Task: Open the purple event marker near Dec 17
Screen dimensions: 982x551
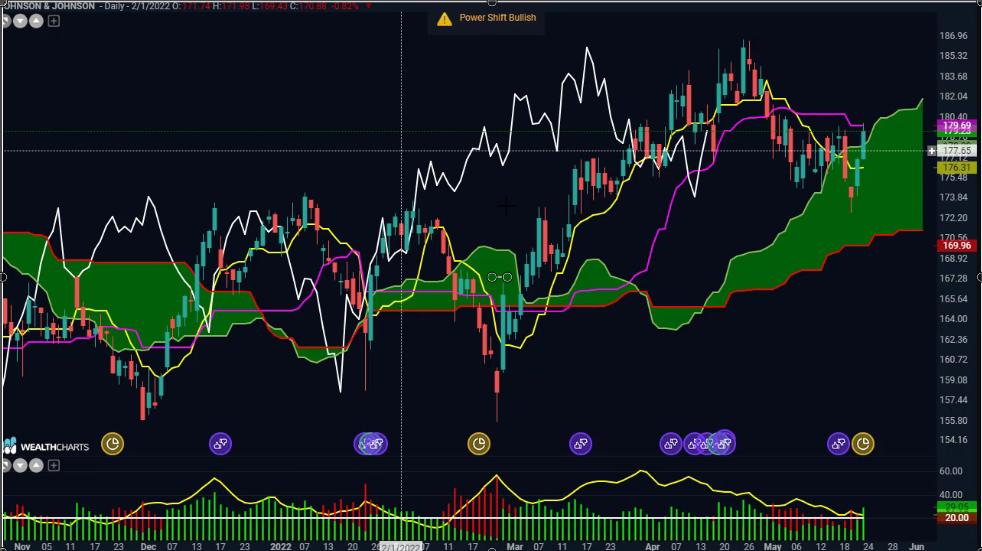Action: tap(220, 444)
